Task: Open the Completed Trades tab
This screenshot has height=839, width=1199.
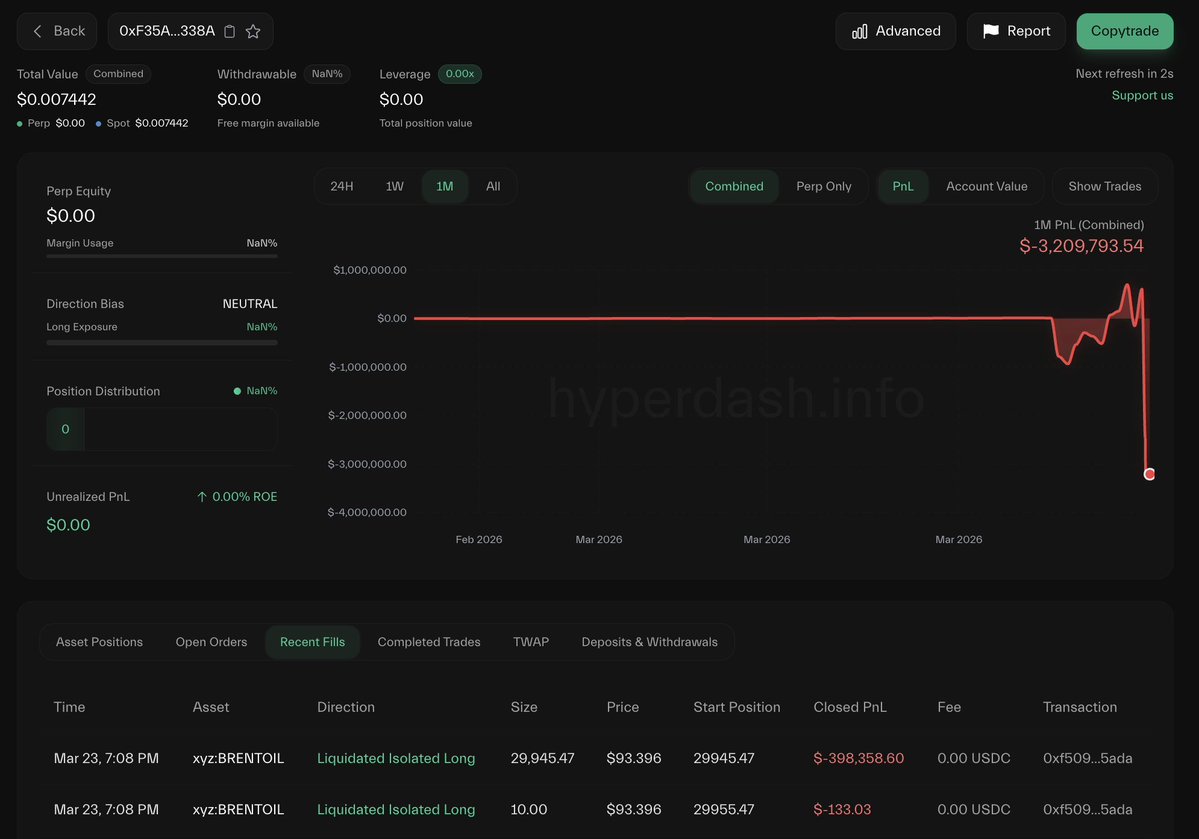Action: (429, 642)
